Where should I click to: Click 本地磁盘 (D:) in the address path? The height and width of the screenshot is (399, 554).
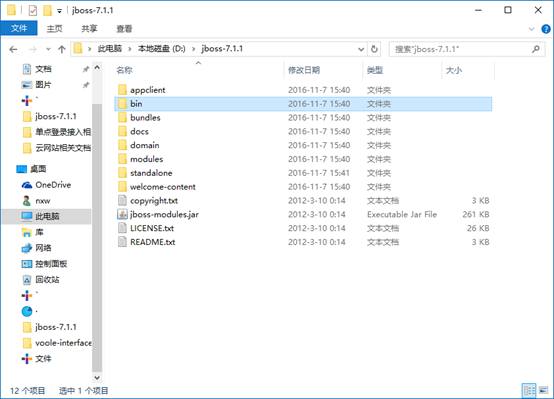point(161,49)
